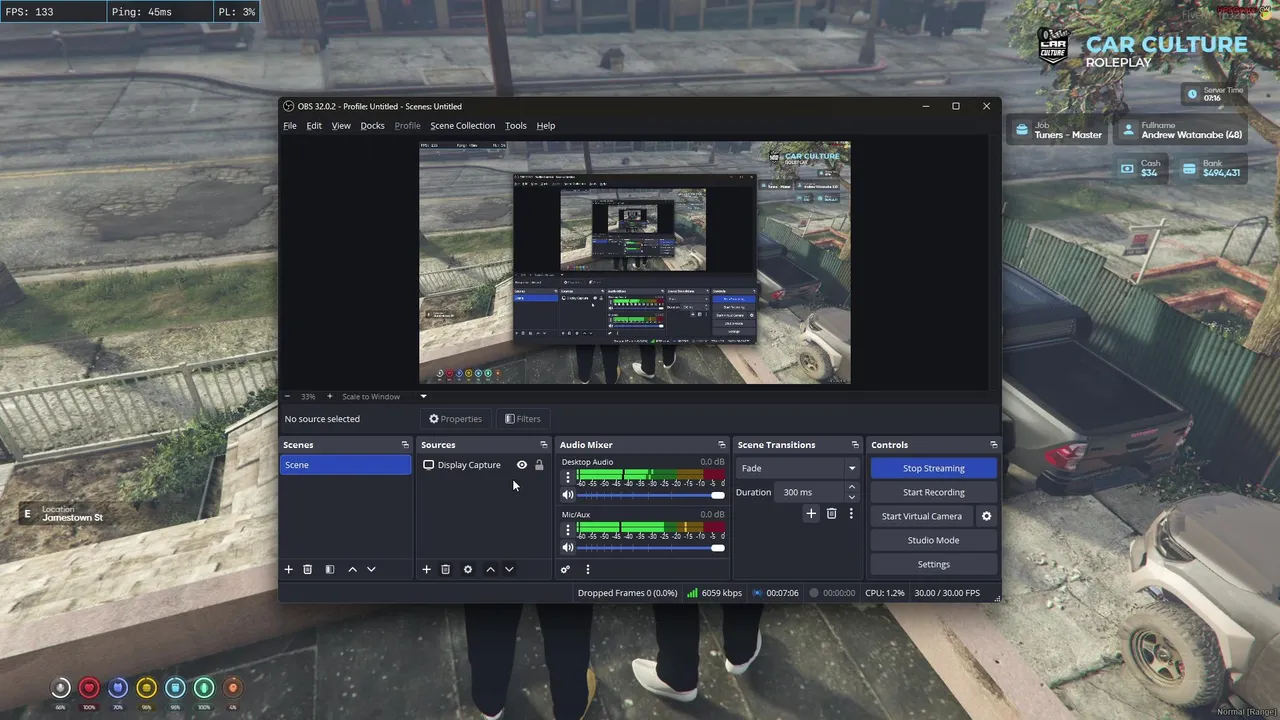Toggle Display Capture lock icon
1280x720 pixels.
pyautogui.click(x=539, y=465)
